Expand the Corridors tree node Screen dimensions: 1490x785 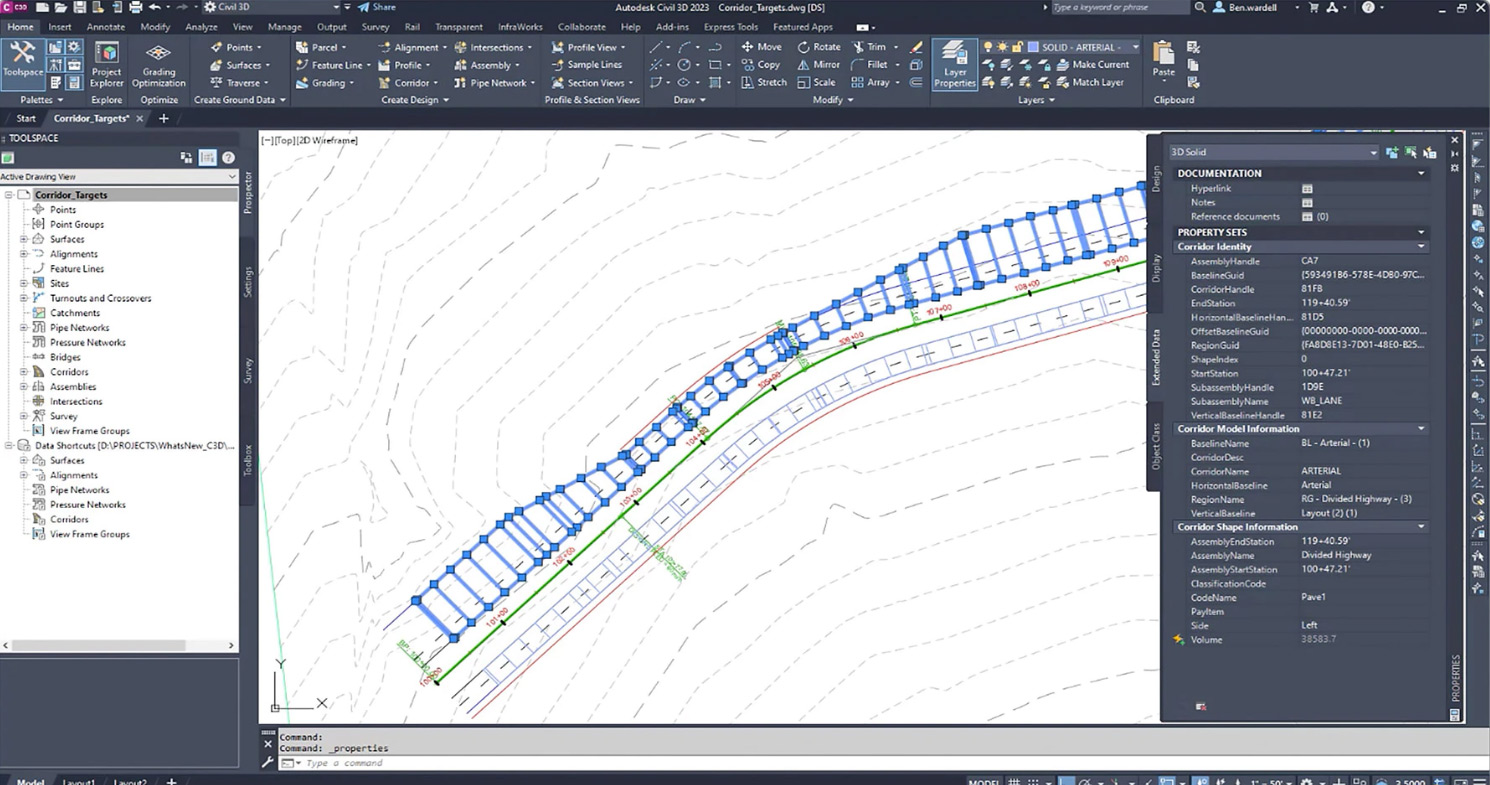24,372
